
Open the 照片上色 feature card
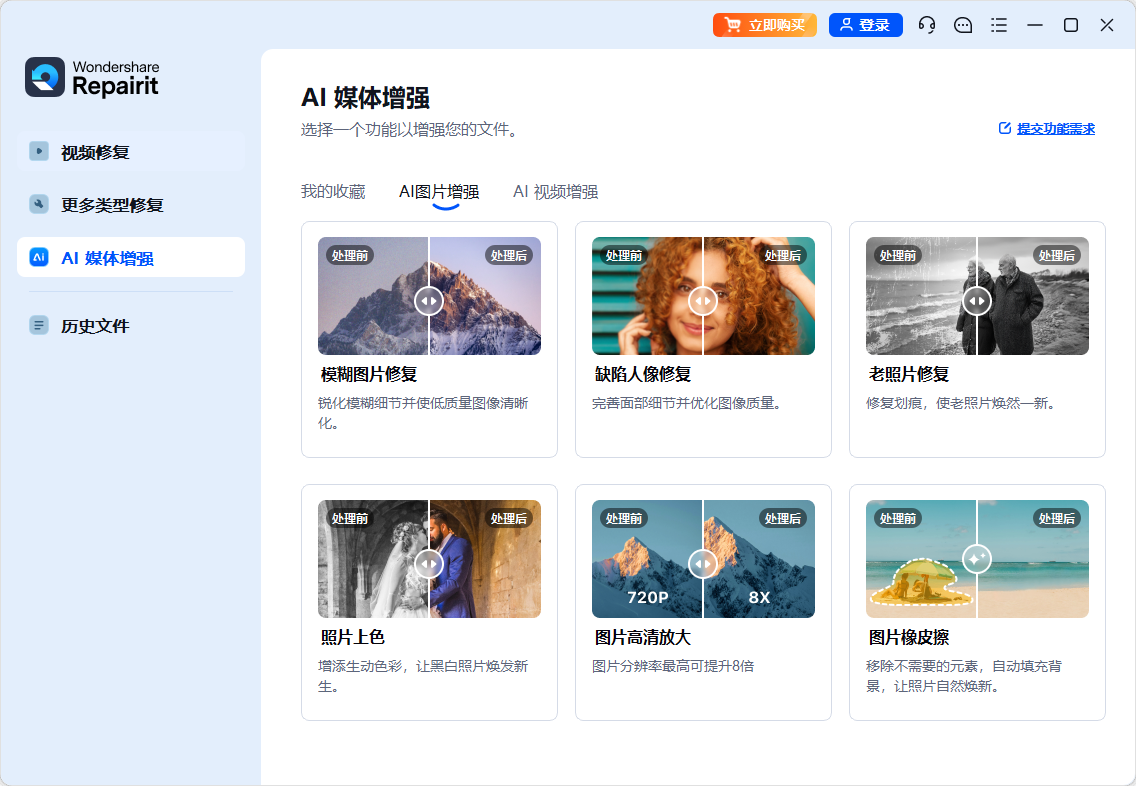[x=429, y=602]
